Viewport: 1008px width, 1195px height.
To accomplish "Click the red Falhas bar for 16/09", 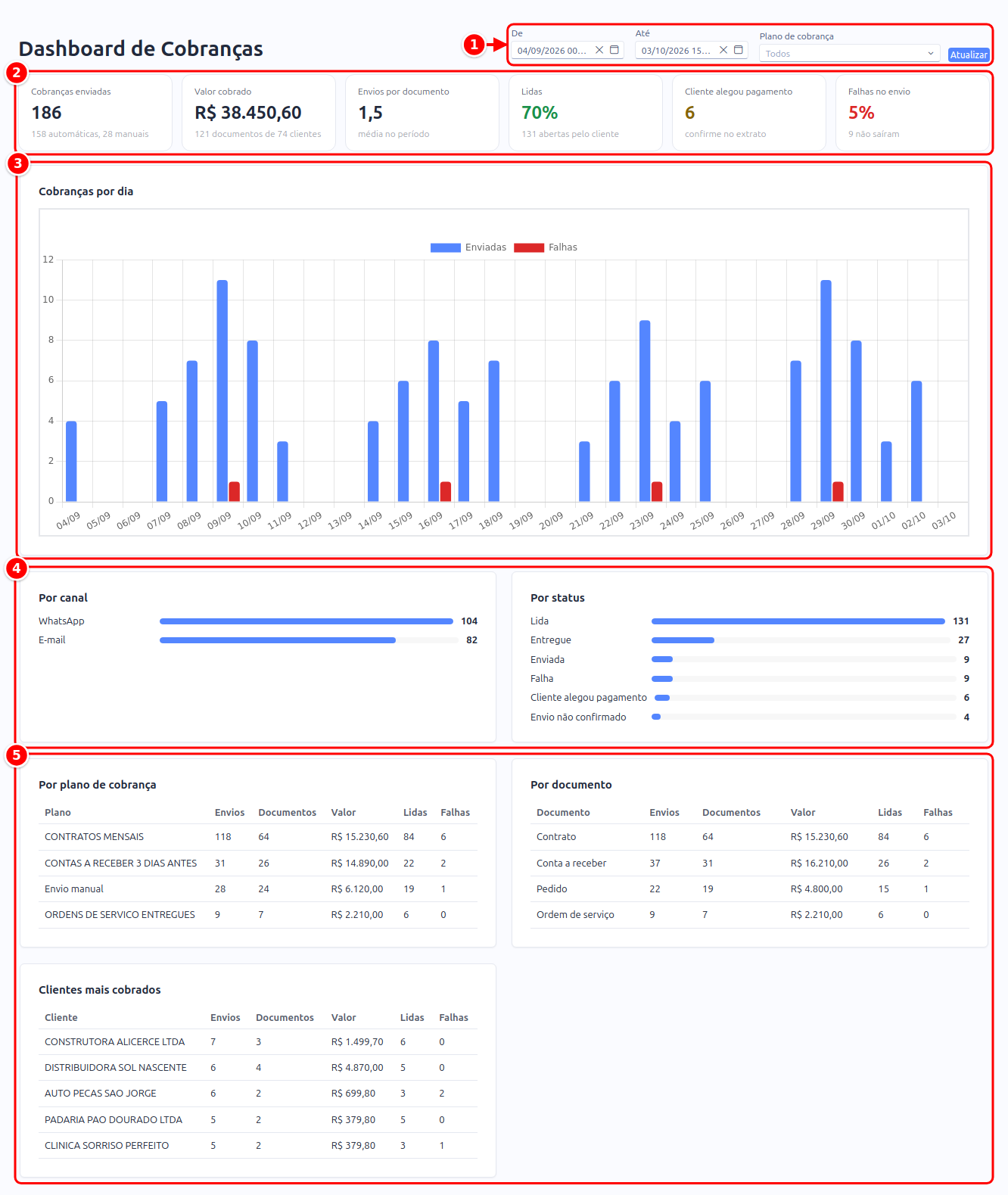I will 446,491.
